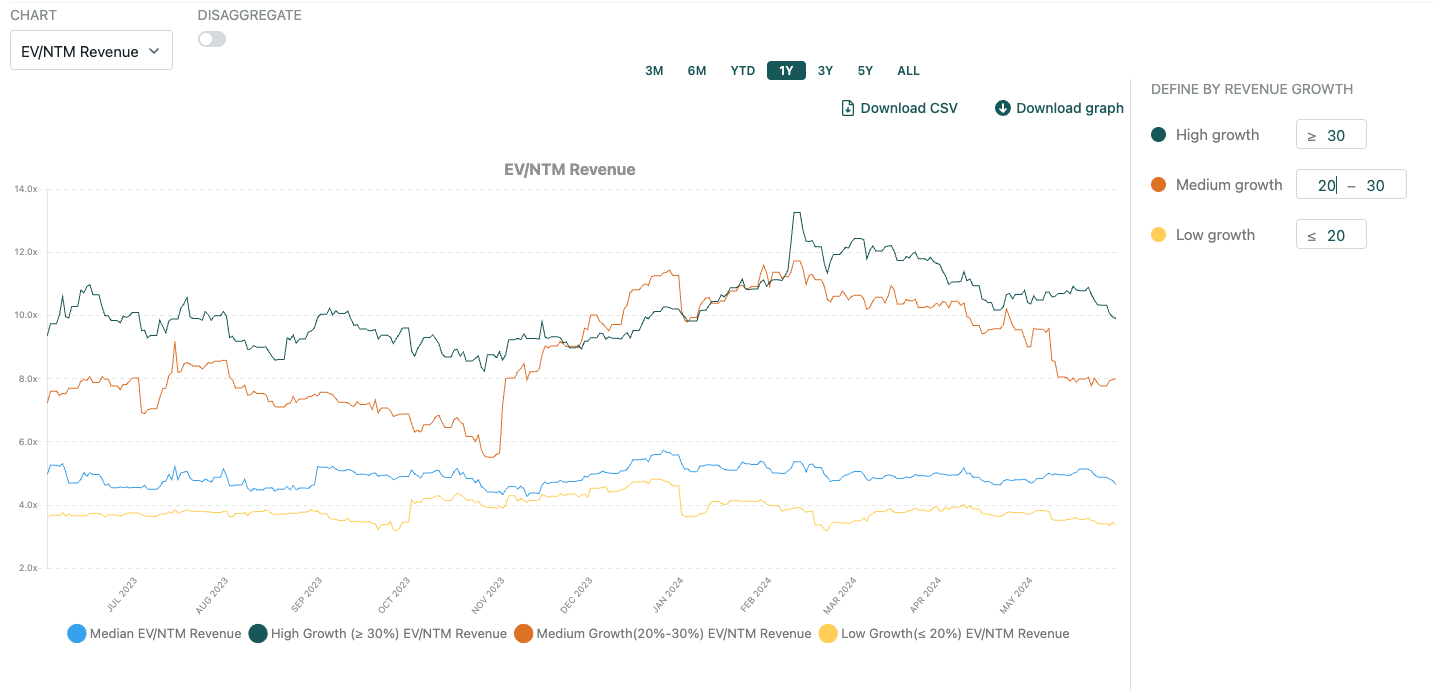This screenshot has width=1434, height=694.
Task: Click the Download graph button
Action: (1069, 108)
